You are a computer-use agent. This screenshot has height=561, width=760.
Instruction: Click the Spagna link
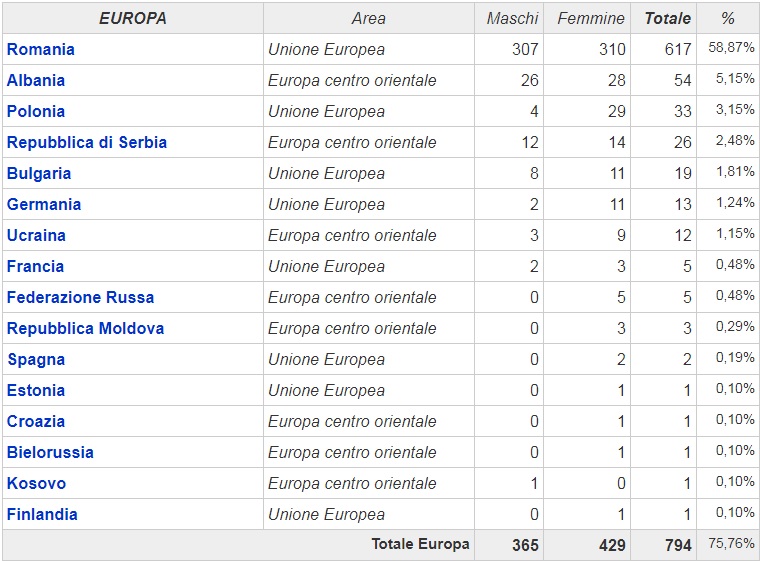36,359
